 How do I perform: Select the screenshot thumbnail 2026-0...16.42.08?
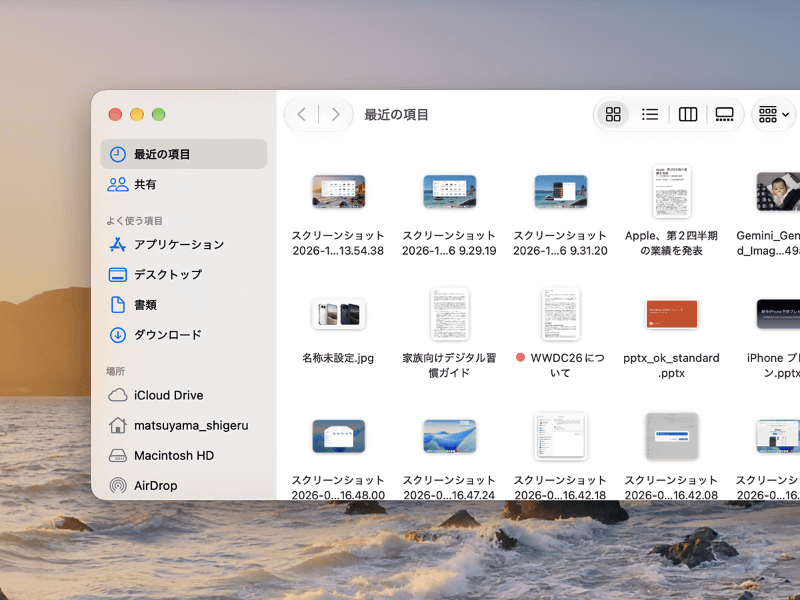click(x=671, y=436)
